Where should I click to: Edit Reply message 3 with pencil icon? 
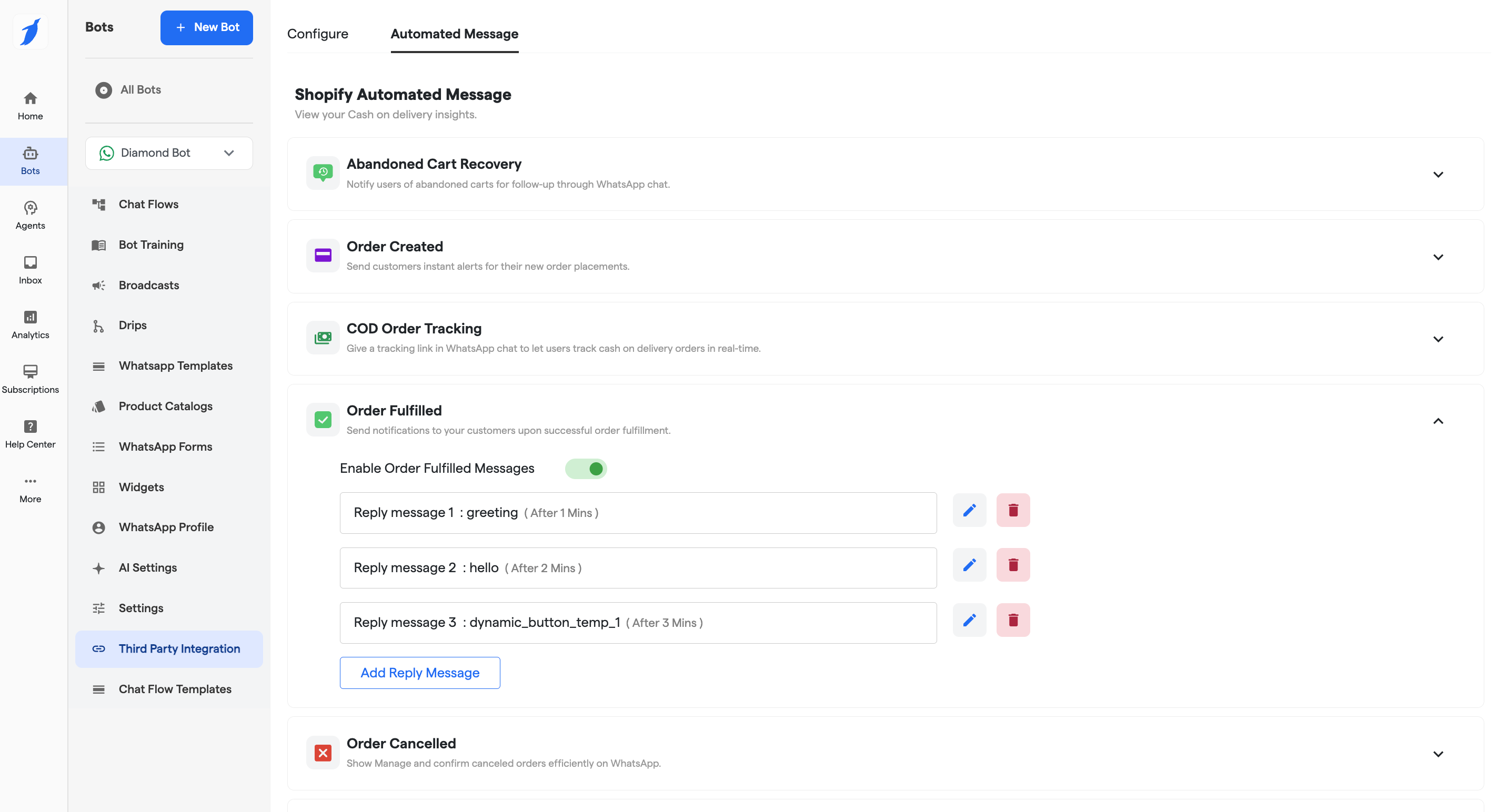tap(969, 620)
